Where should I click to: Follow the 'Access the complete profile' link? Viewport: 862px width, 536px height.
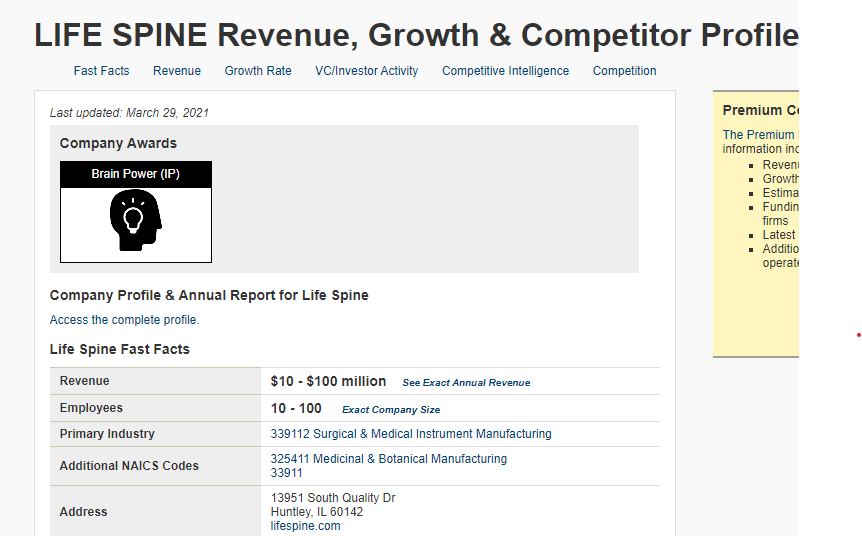[124, 320]
